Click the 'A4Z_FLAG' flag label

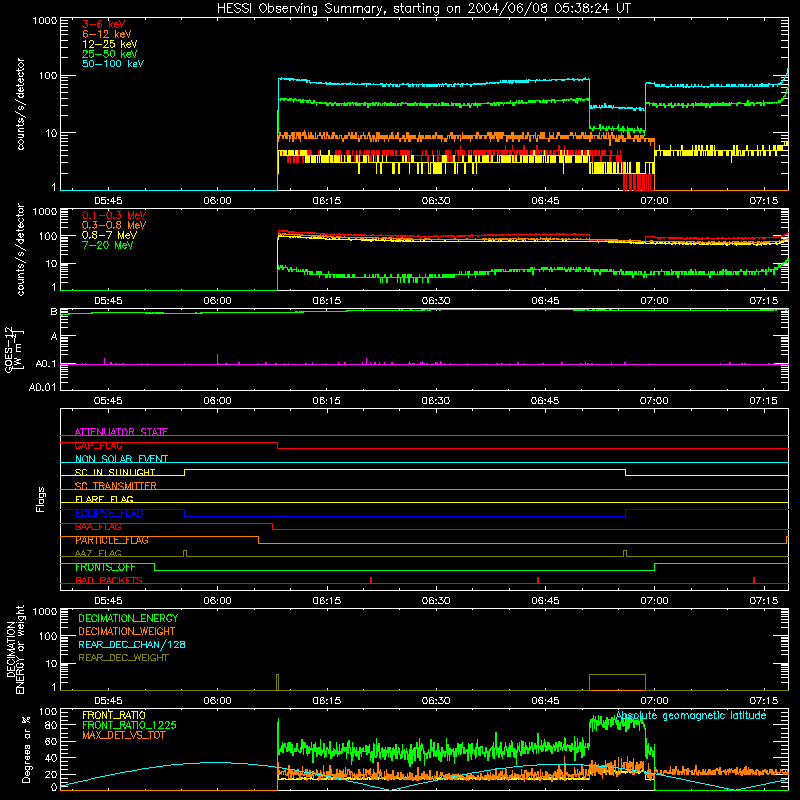[98, 554]
